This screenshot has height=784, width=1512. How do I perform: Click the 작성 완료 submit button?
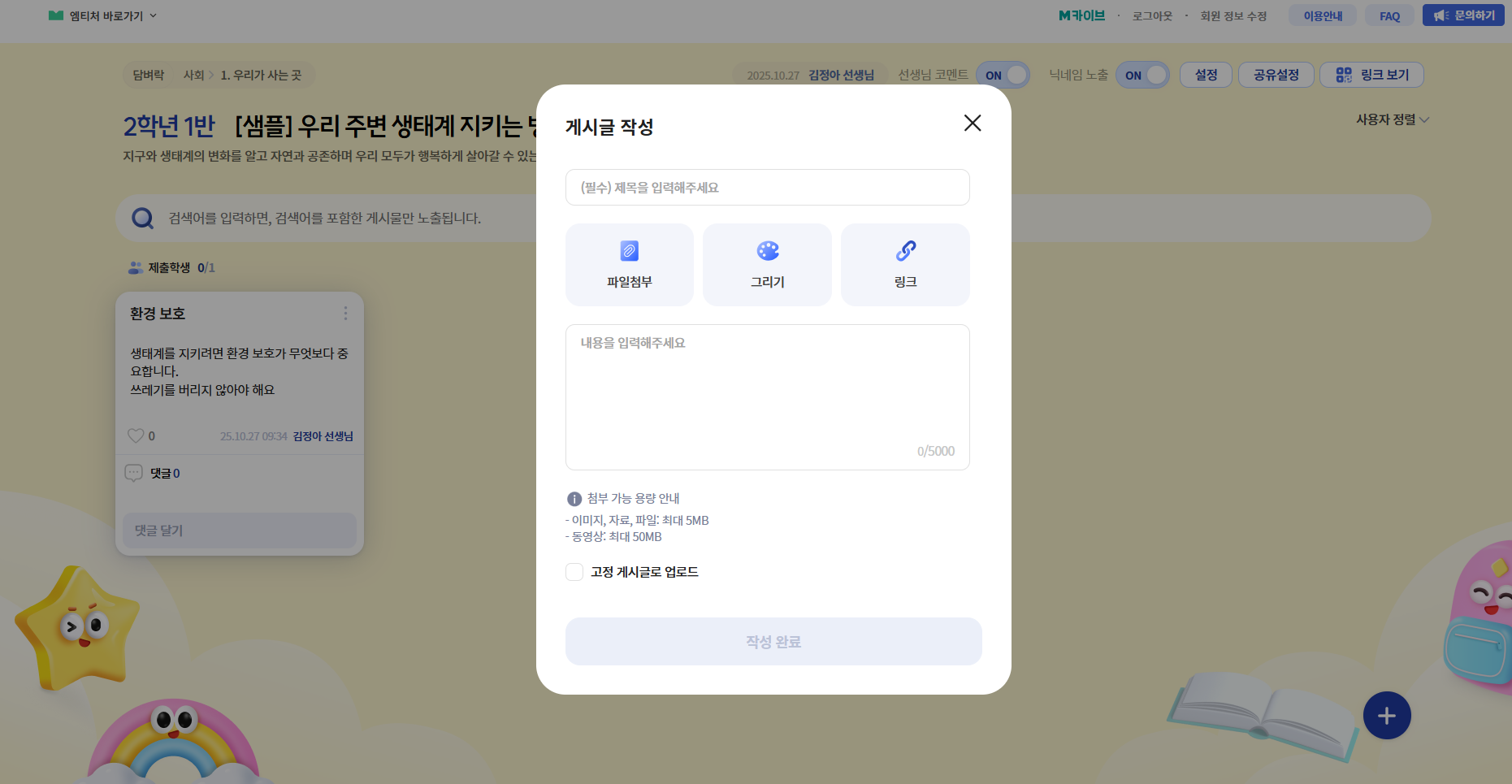(x=773, y=642)
